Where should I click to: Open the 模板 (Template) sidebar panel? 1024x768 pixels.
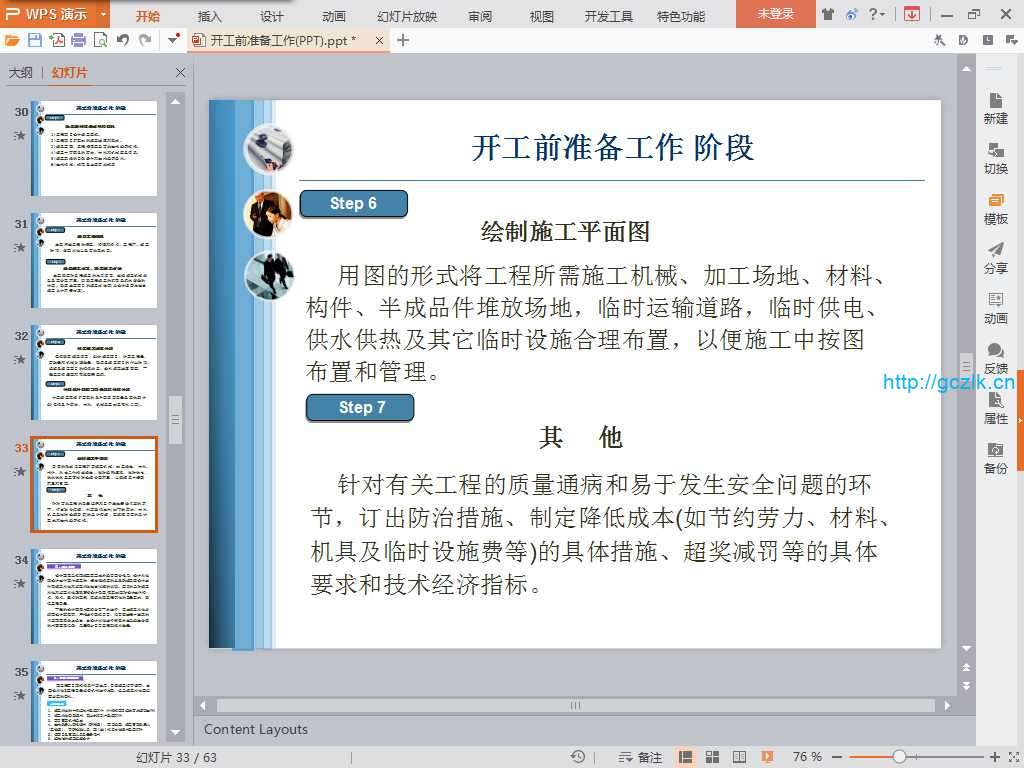click(995, 208)
